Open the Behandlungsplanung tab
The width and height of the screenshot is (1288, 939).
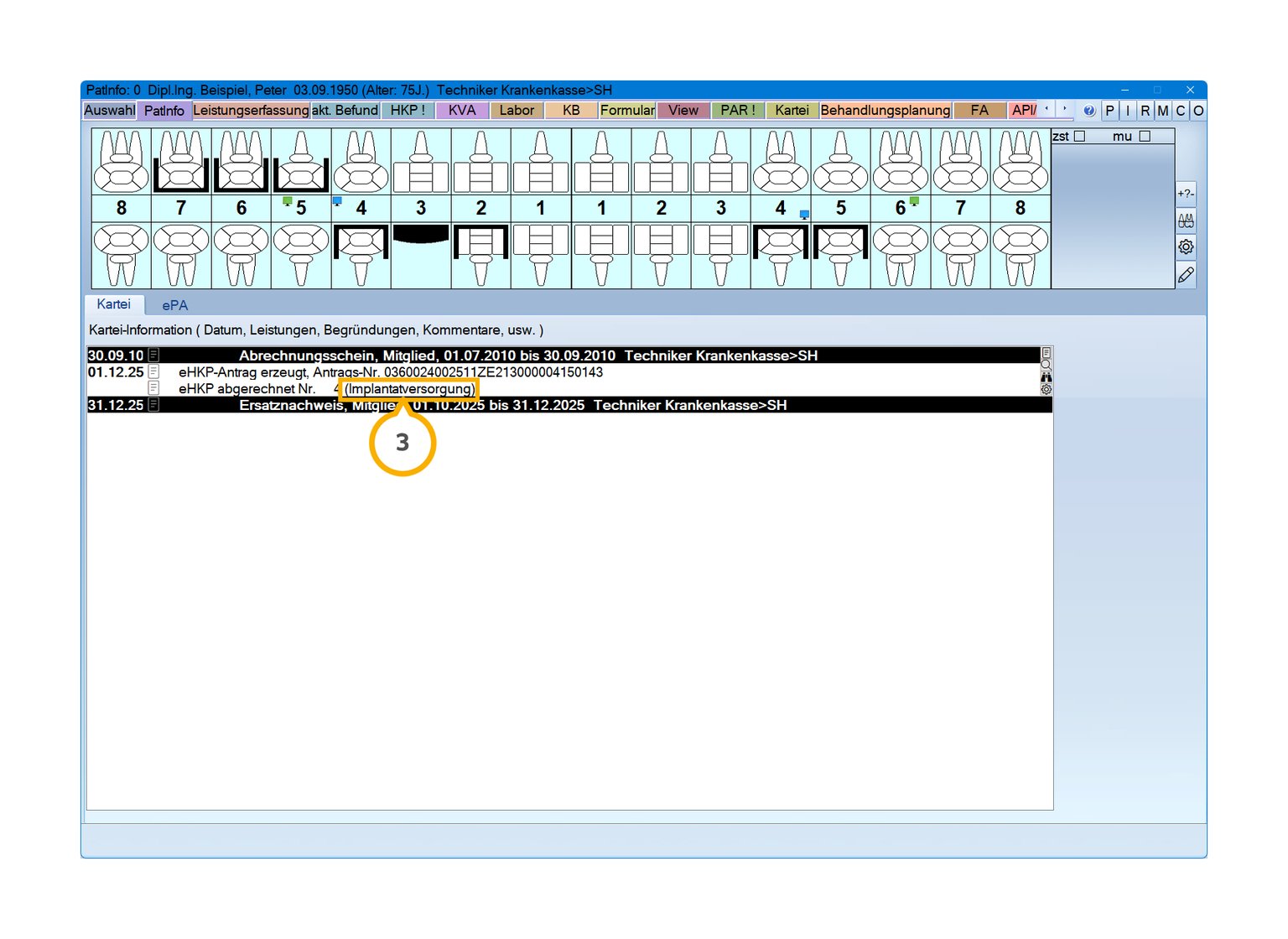885,111
